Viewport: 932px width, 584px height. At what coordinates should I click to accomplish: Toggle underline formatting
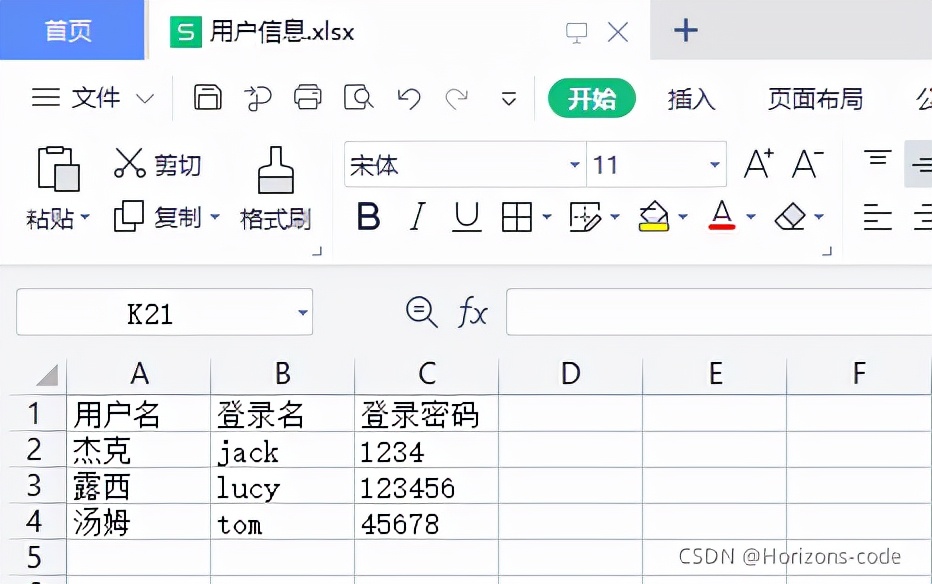coord(466,216)
